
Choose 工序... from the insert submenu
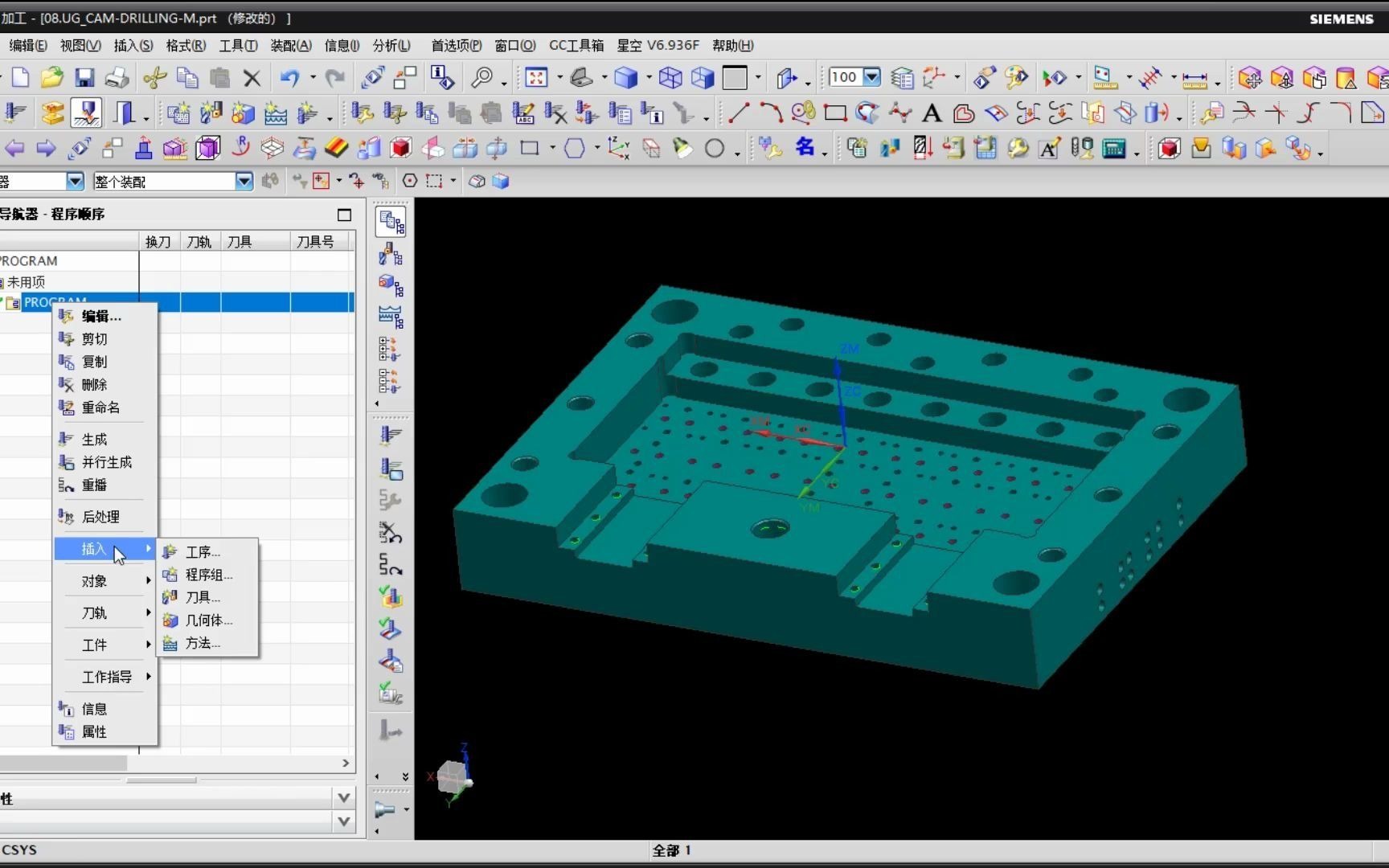pyautogui.click(x=203, y=552)
